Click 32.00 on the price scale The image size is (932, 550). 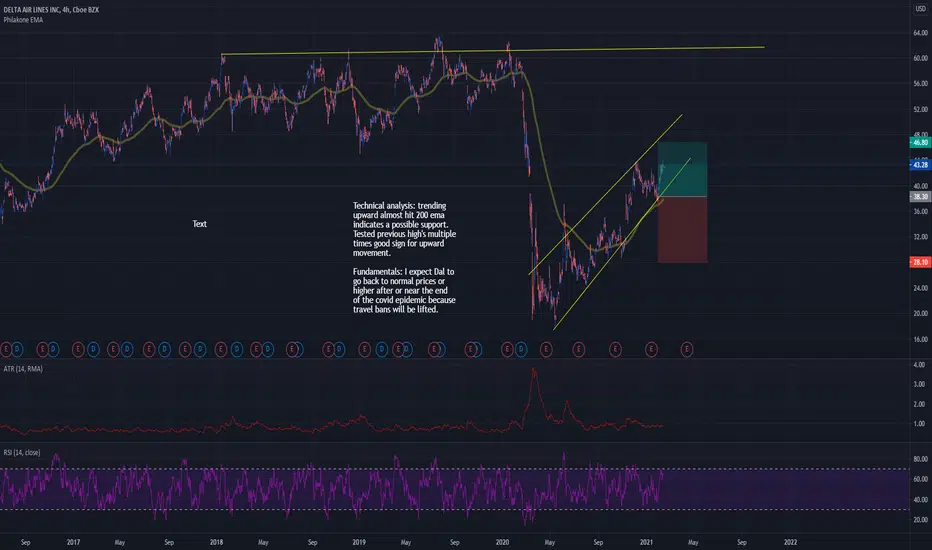click(x=920, y=237)
